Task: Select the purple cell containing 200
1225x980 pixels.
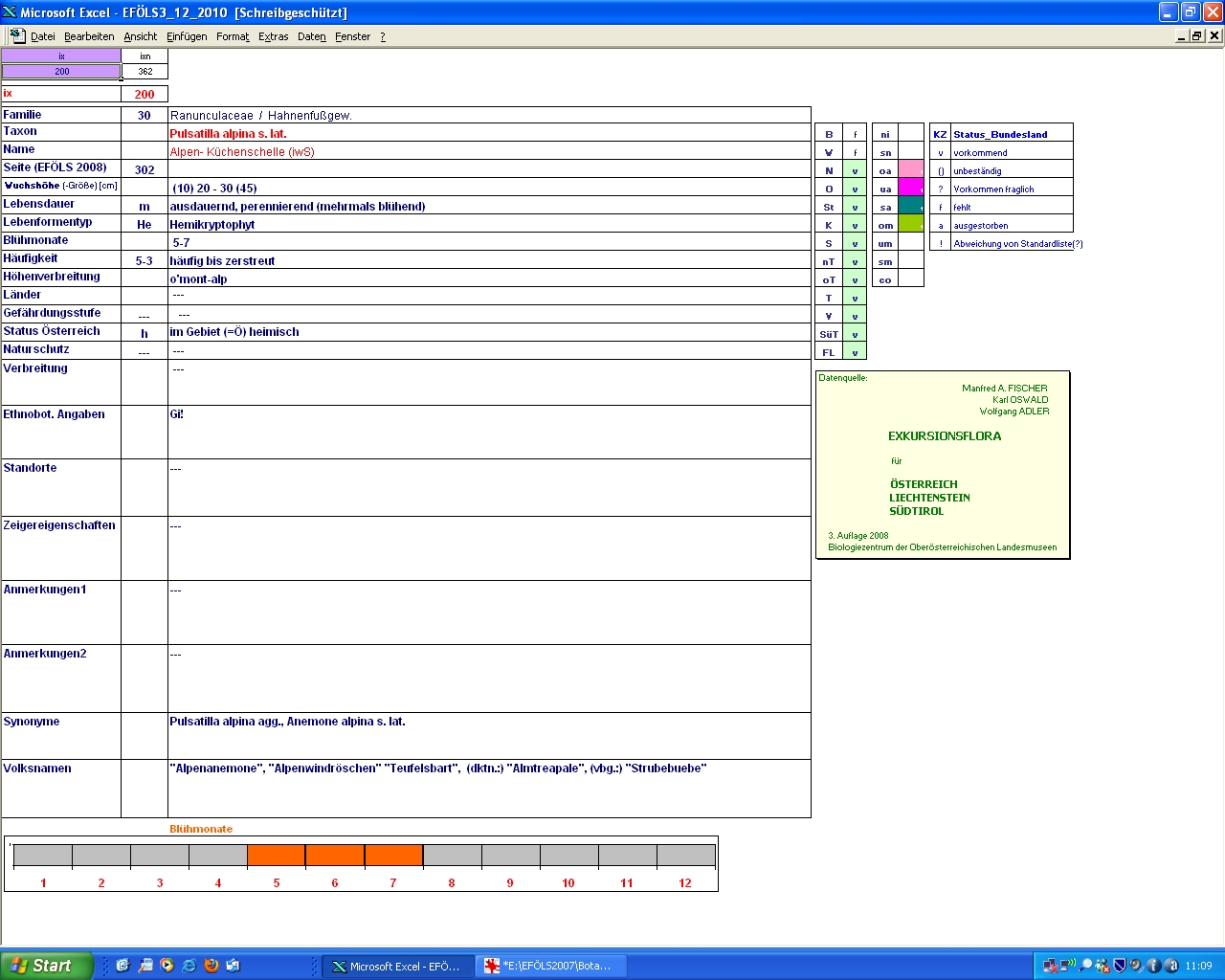Action: 61,71
